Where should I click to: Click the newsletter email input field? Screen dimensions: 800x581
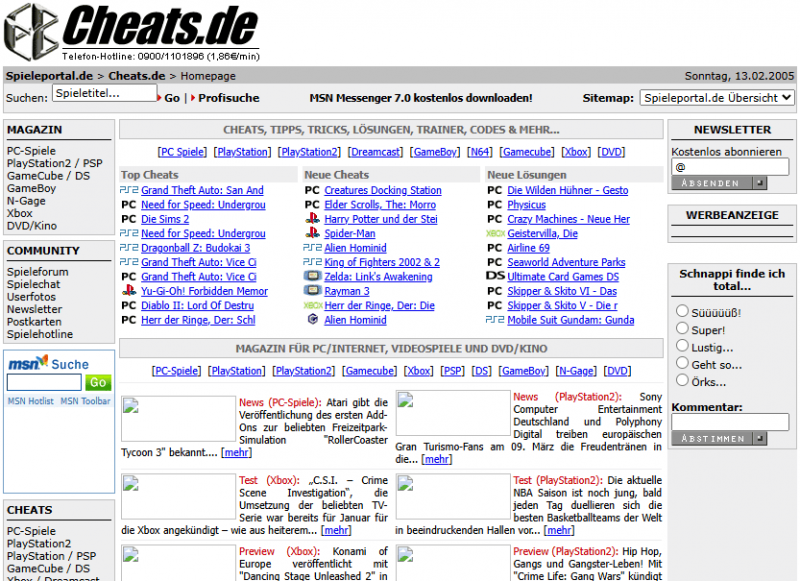point(729,166)
